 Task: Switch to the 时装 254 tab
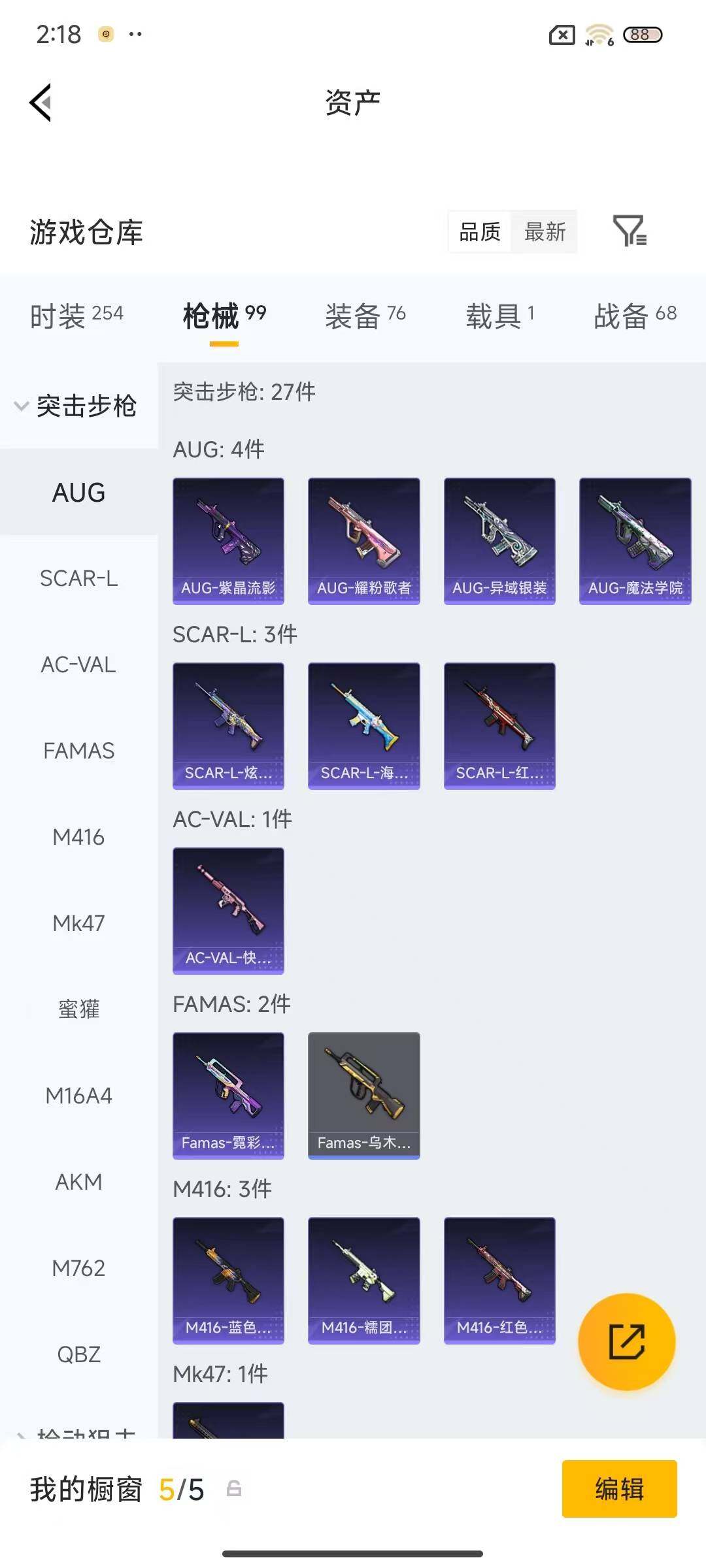76,316
